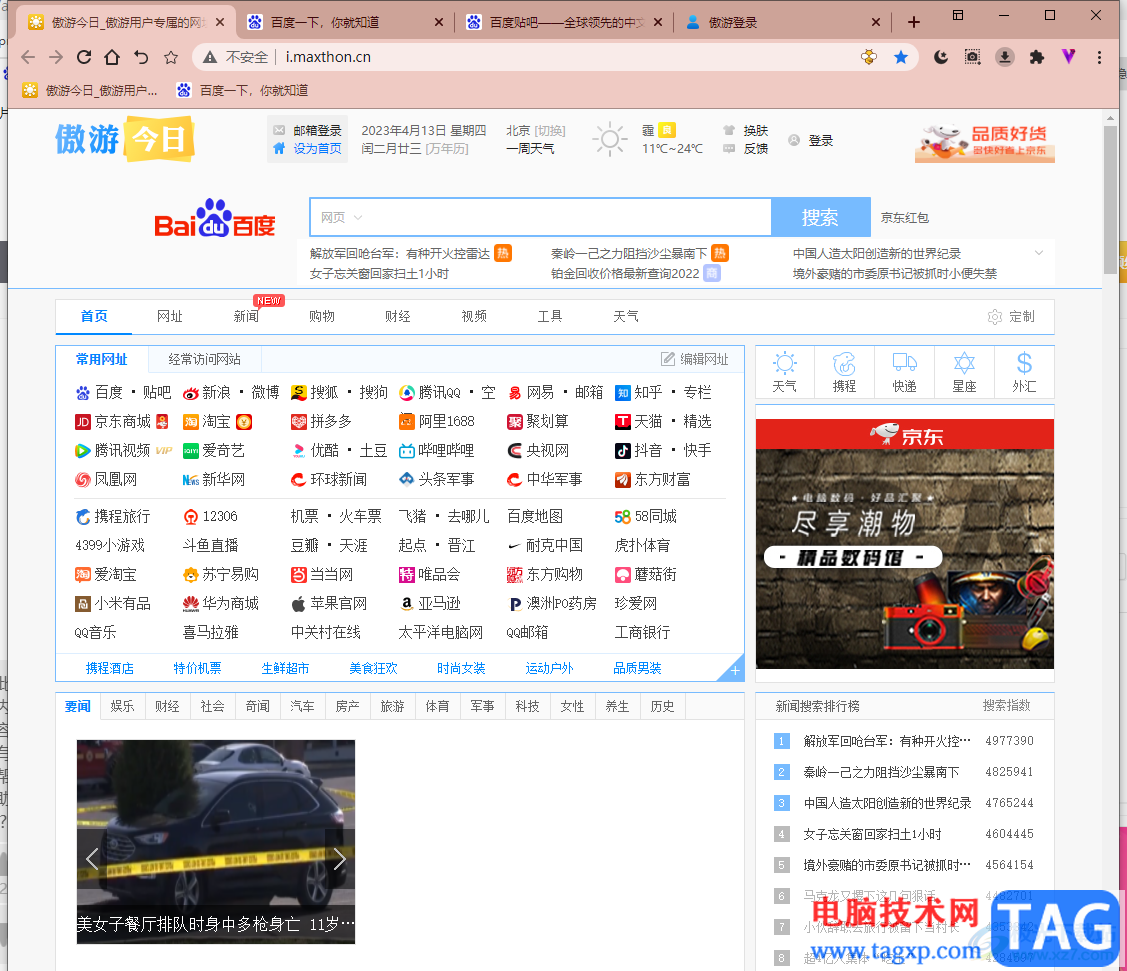Image resolution: width=1127 pixels, height=971 pixels.
Task: Click the quick notes icon in address bar
Action: pyautogui.click(x=869, y=57)
